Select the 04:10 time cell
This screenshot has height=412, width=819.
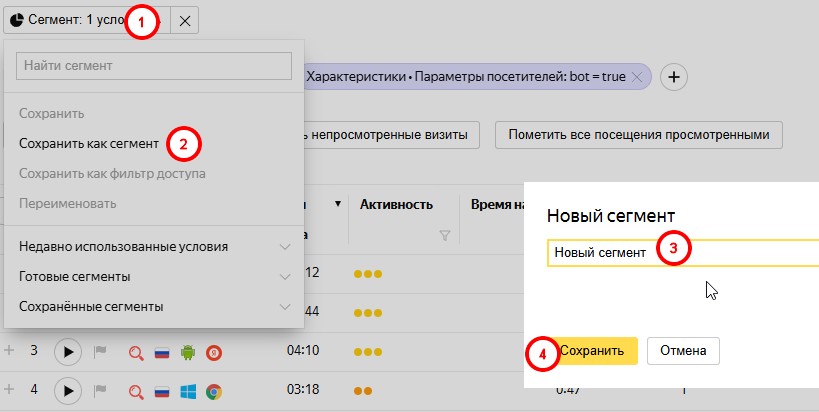pyautogui.click(x=303, y=350)
